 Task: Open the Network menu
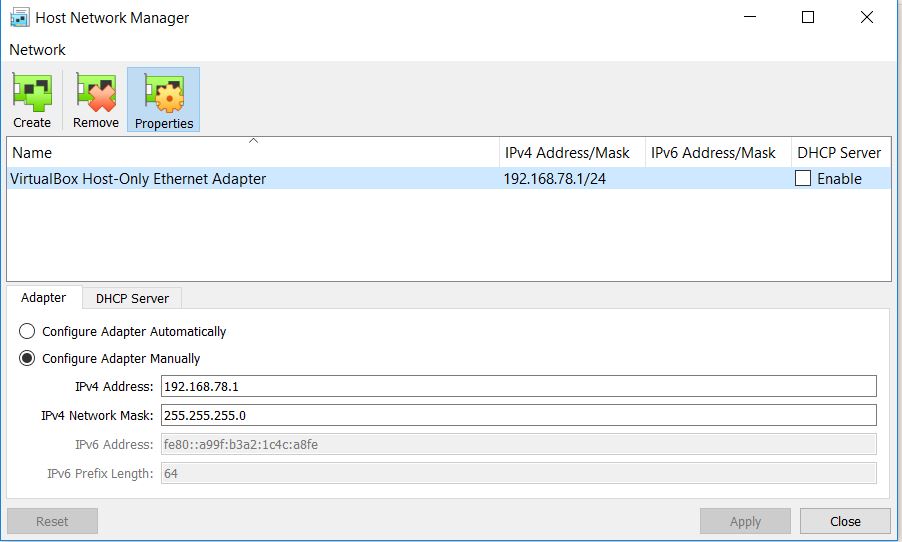[37, 50]
